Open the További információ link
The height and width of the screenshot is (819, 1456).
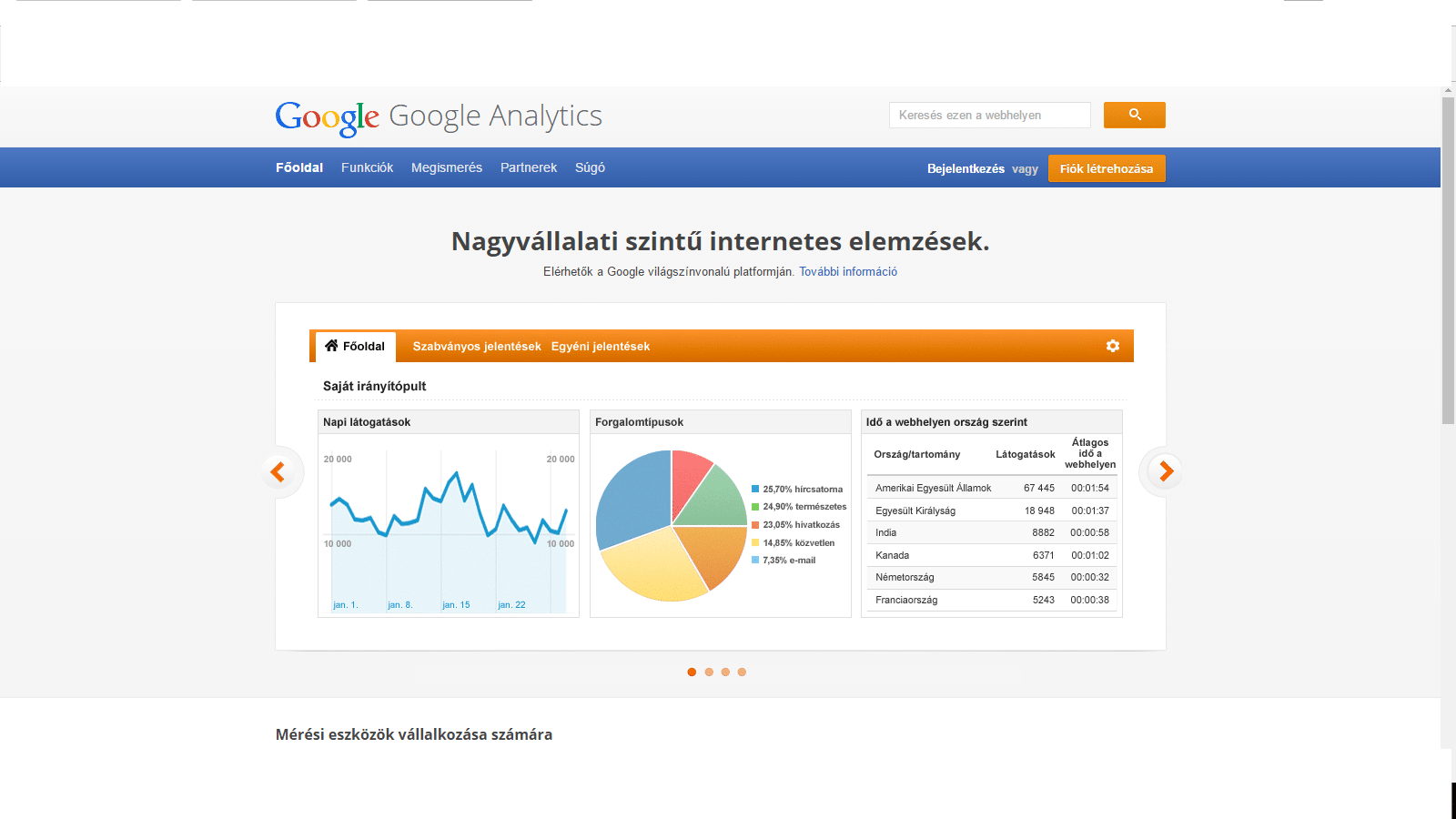pos(848,271)
